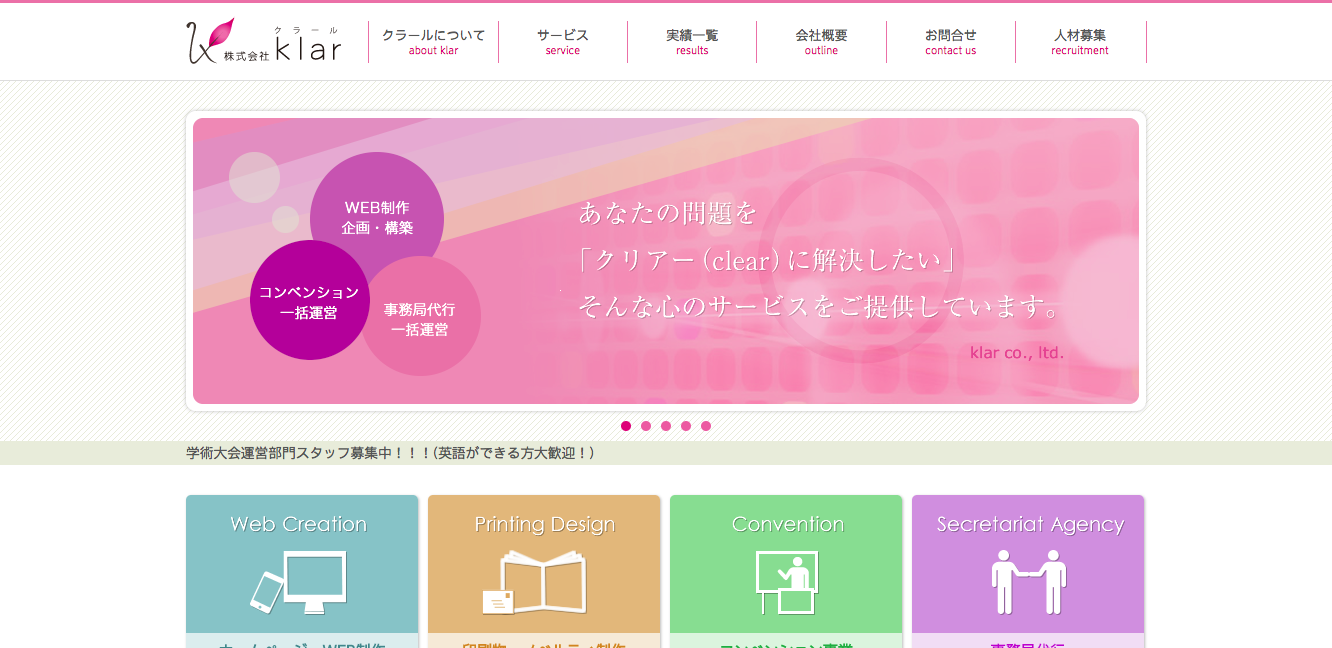Open the サービス service menu item
This screenshot has height=648, width=1332.
(x=562, y=42)
